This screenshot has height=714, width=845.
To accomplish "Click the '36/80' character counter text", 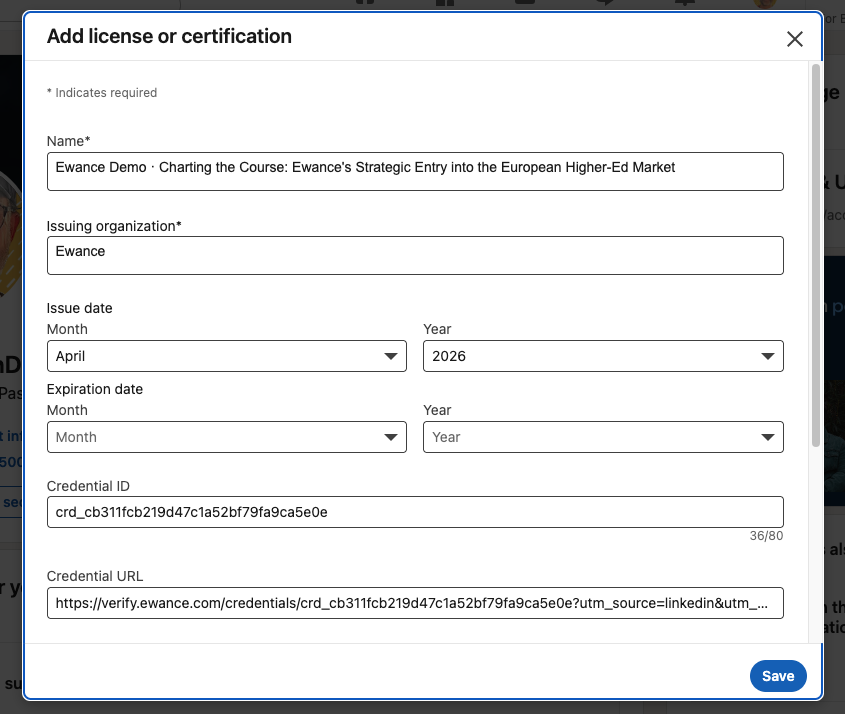I will click(766, 536).
